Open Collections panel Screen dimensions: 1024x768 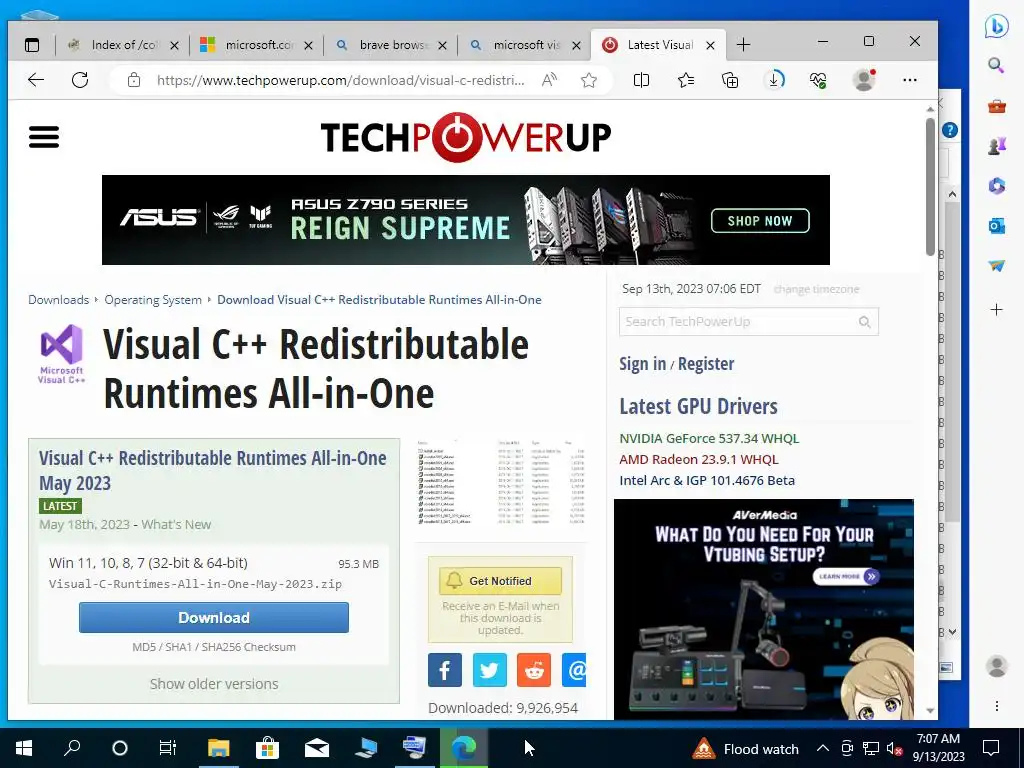(x=729, y=80)
